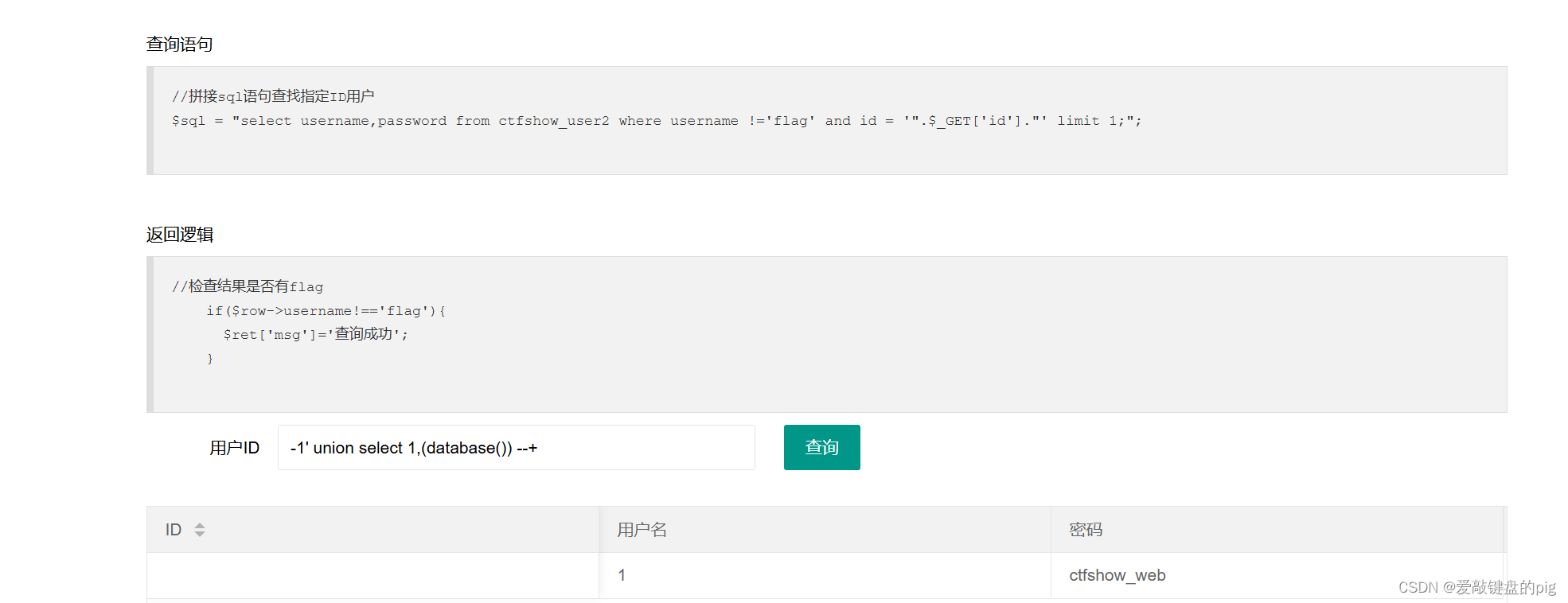Click the //拼接sql语句查找指定ID用户 comment line
This screenshot has height=603, width=1568.
pos(273,96)
